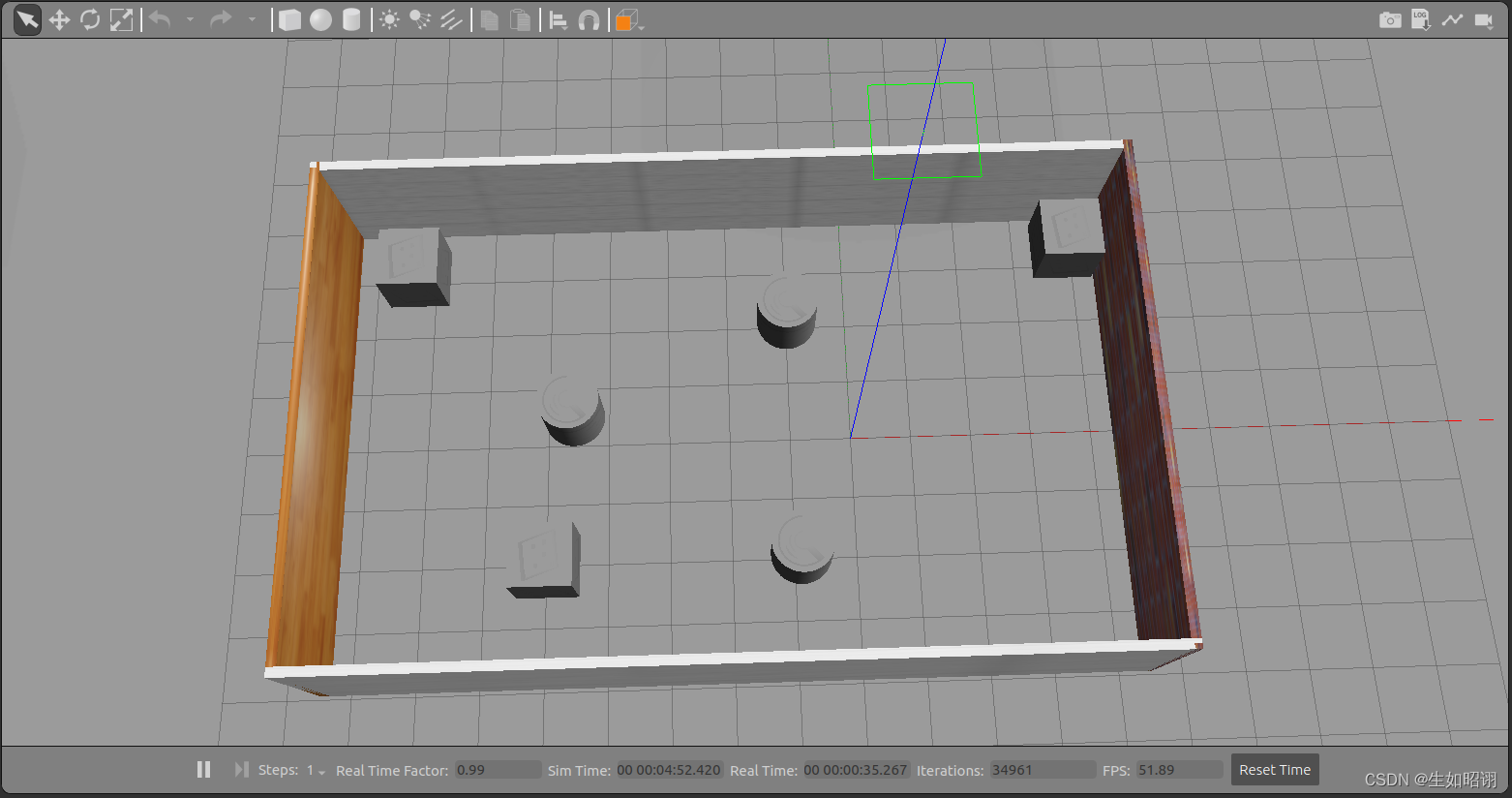Toggle the magnet Snap tool
Image resolution: width=1512 pixels, height=798 pixels.
pos(589,19)
